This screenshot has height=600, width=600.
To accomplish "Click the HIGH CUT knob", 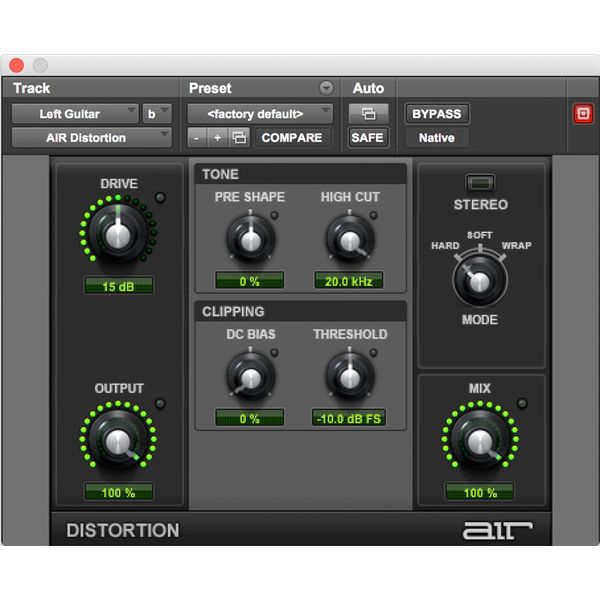I will 349,239.
